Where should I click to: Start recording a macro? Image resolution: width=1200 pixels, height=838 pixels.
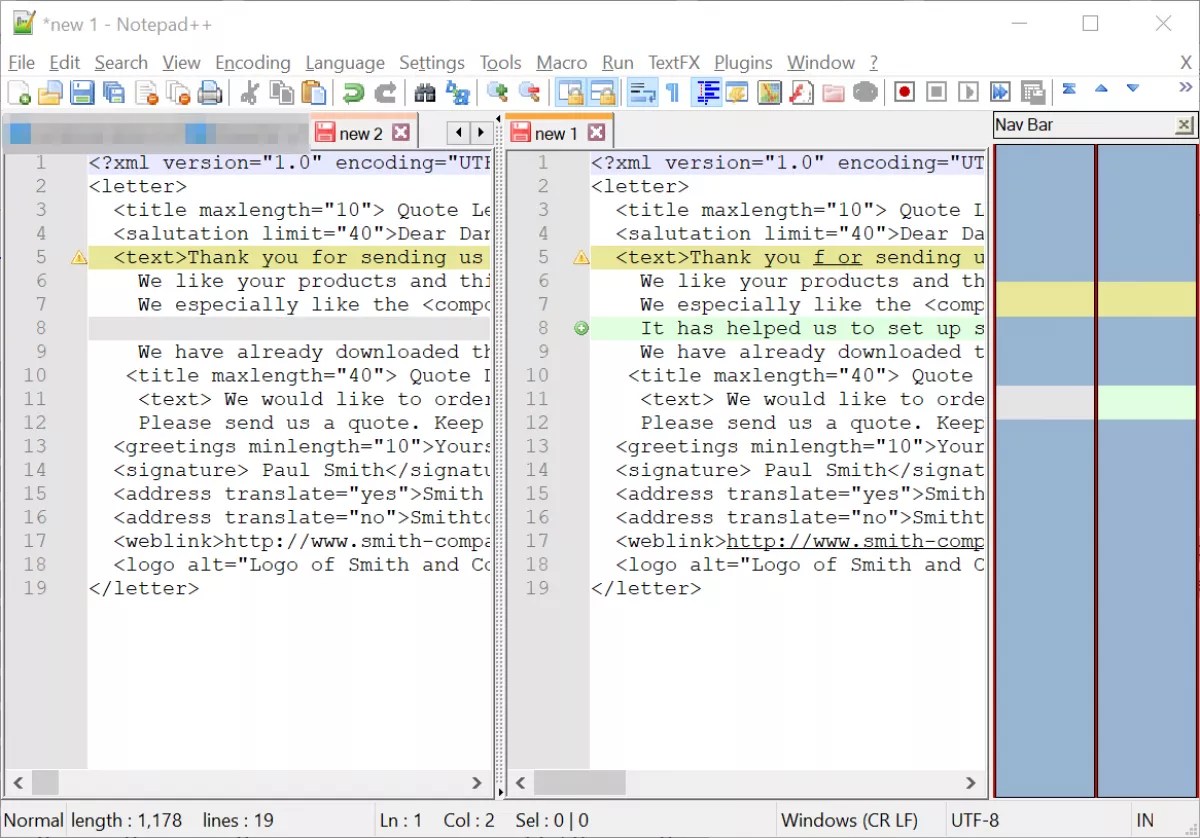tap(904, 91)
